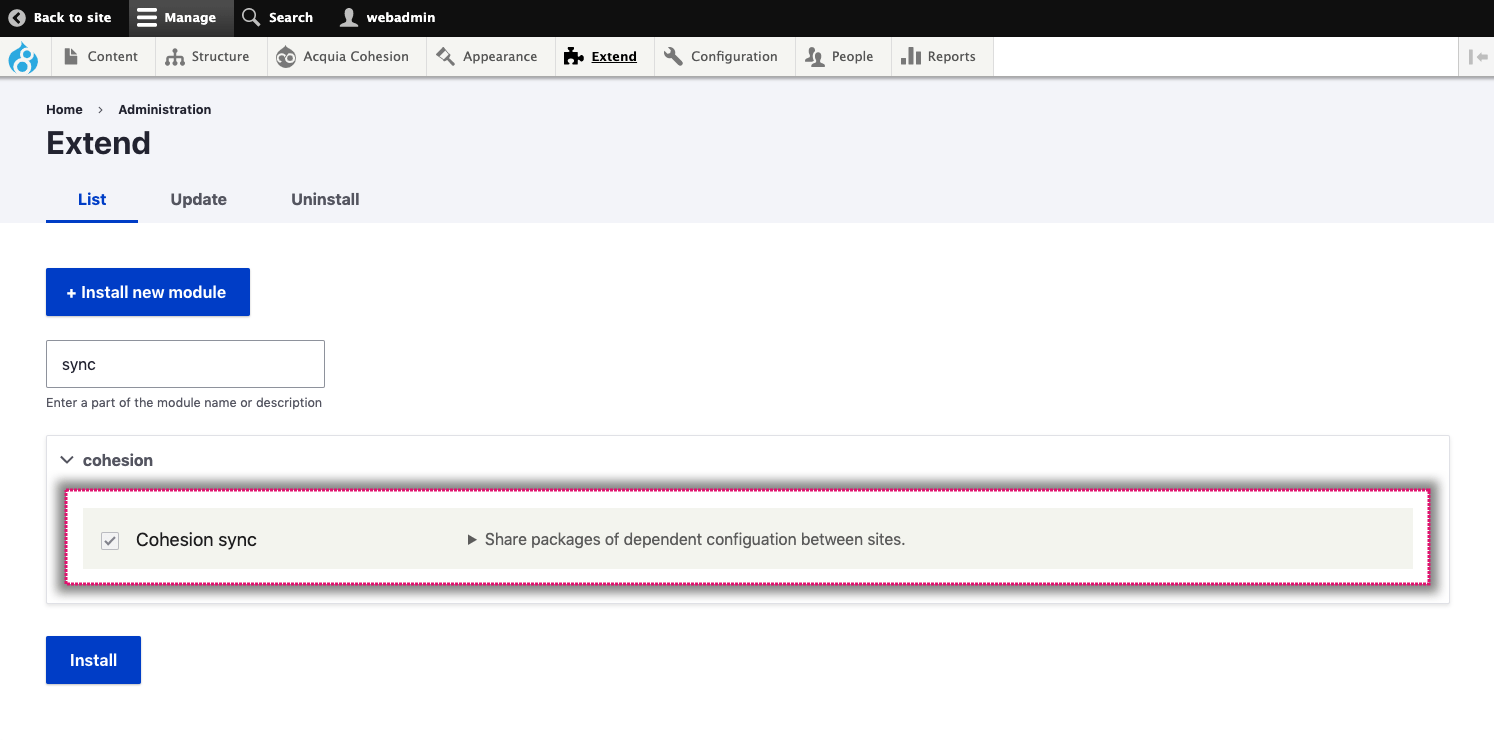Image resolution: width=1494 pixels, height=740 pixels.
Task: Open the Reports menu label
Action: (951, 57)
